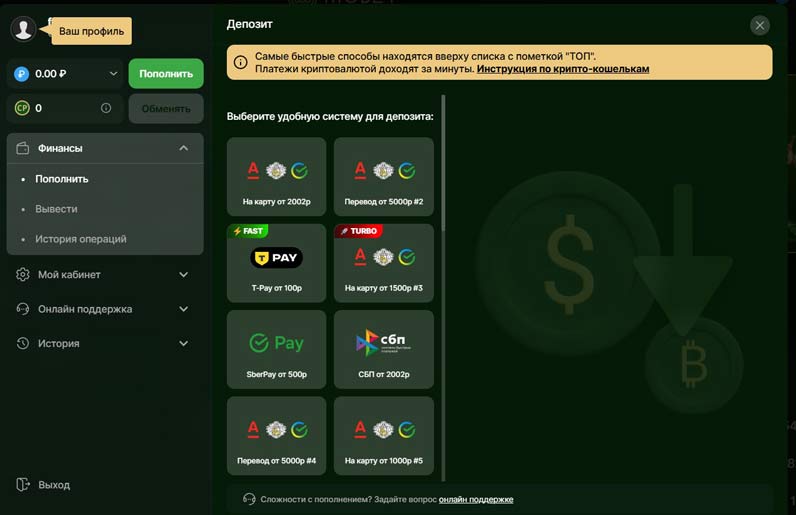Open История операций in the sidebar
The image size is (796, 515).
pyautogui.click(x=80, y=239)
